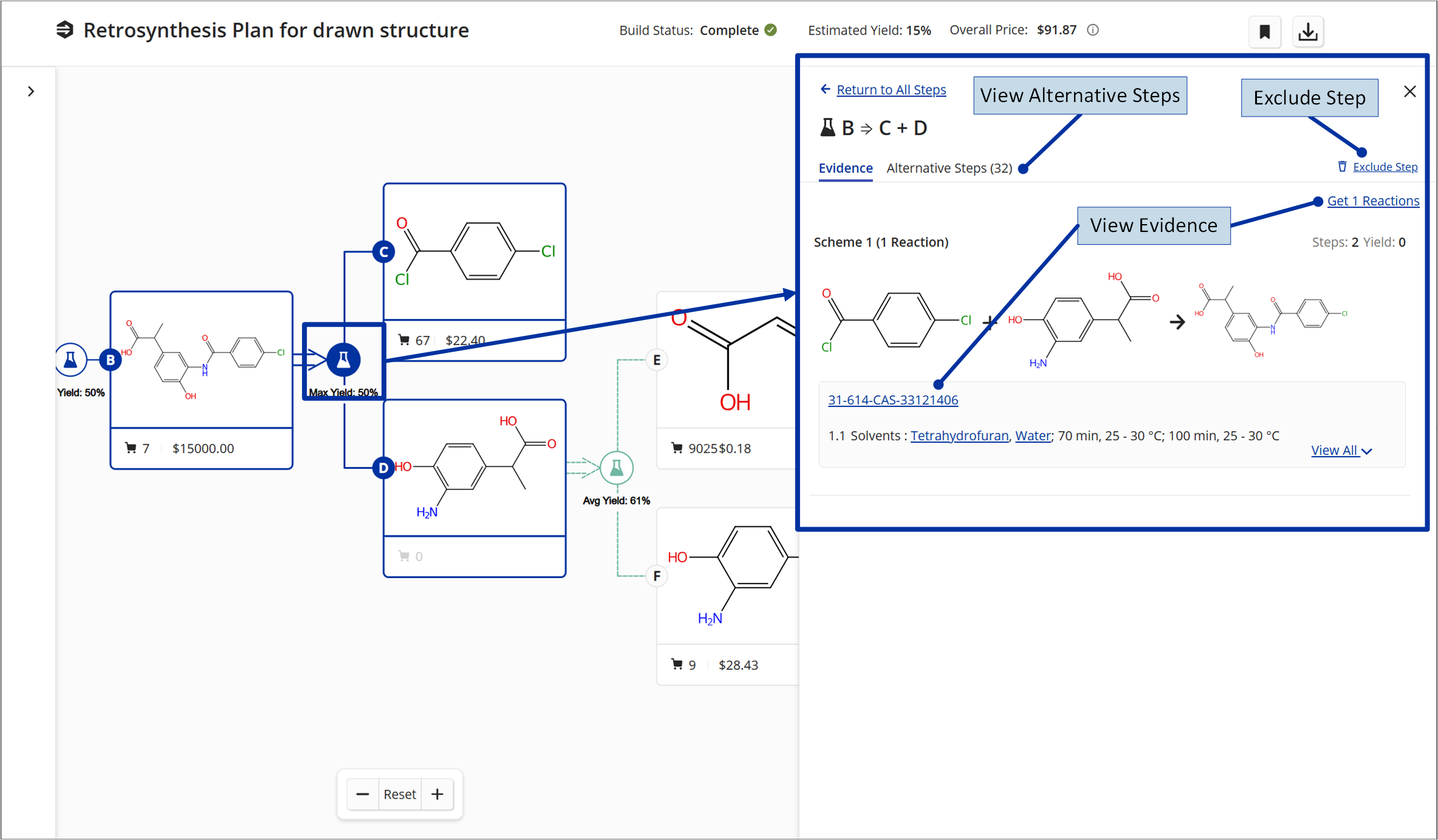Click the download icon in the header
The image size is (1438, 840).
[x=1307, y=32]
